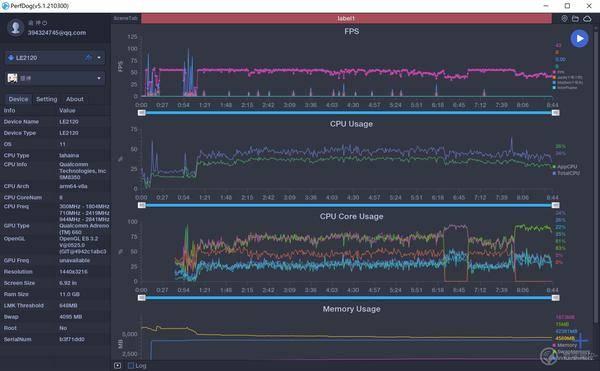600x371 pixels.
Task: Click the square icon beside Log
Action: pyautogui.click(x=117, y=366)
